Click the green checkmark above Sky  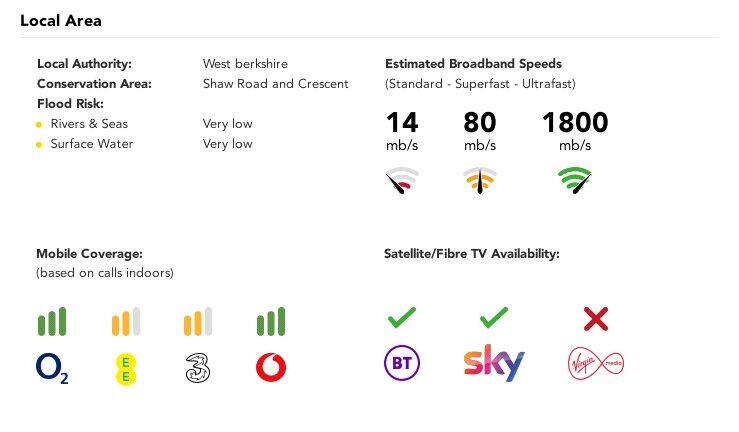pos(493,319)
